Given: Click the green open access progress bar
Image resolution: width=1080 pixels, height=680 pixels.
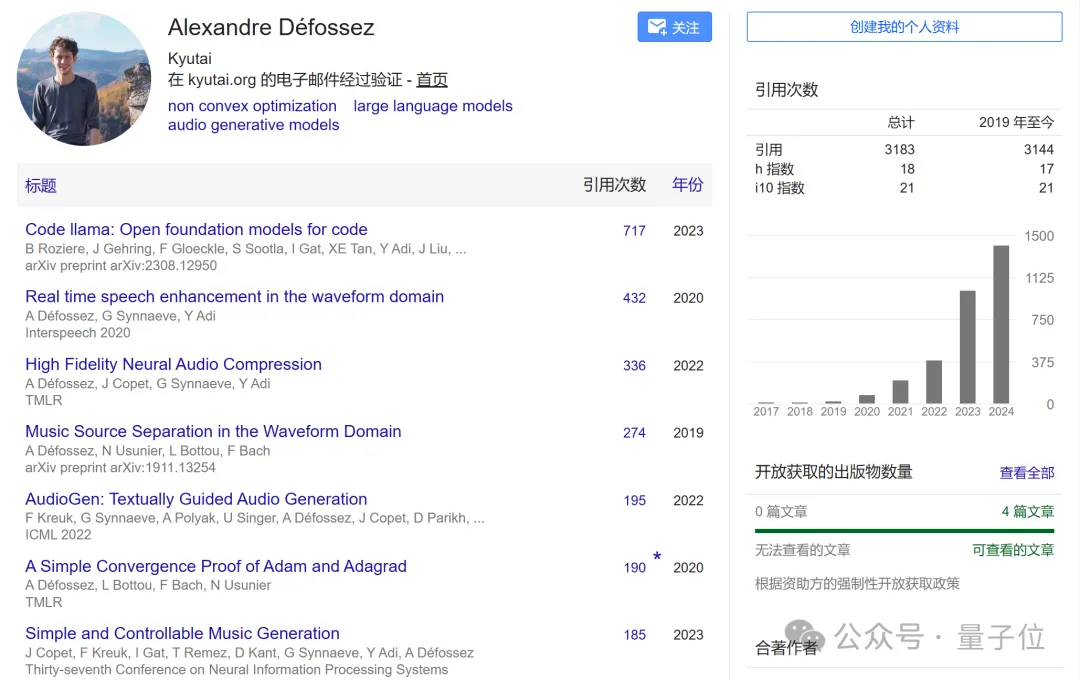Looking at the screenshot, I should click(904, 530).
